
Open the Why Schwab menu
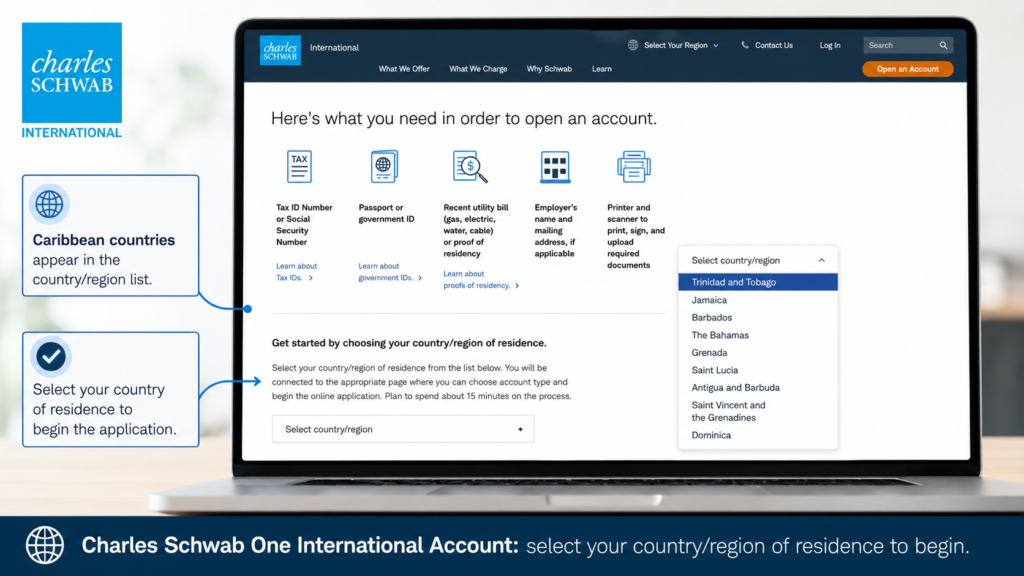(549, 69)
